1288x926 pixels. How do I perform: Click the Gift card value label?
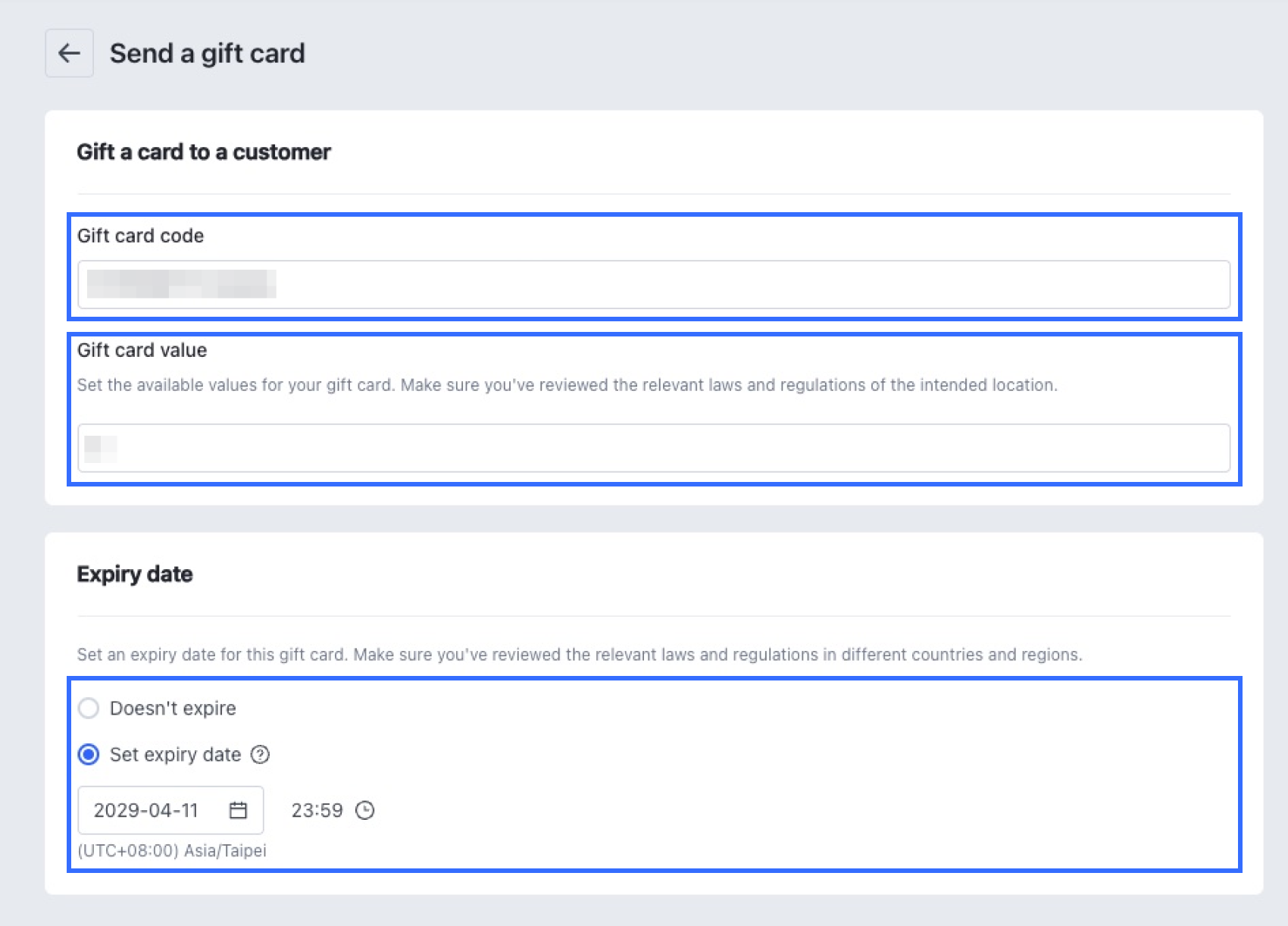click(x=142, y=350)
